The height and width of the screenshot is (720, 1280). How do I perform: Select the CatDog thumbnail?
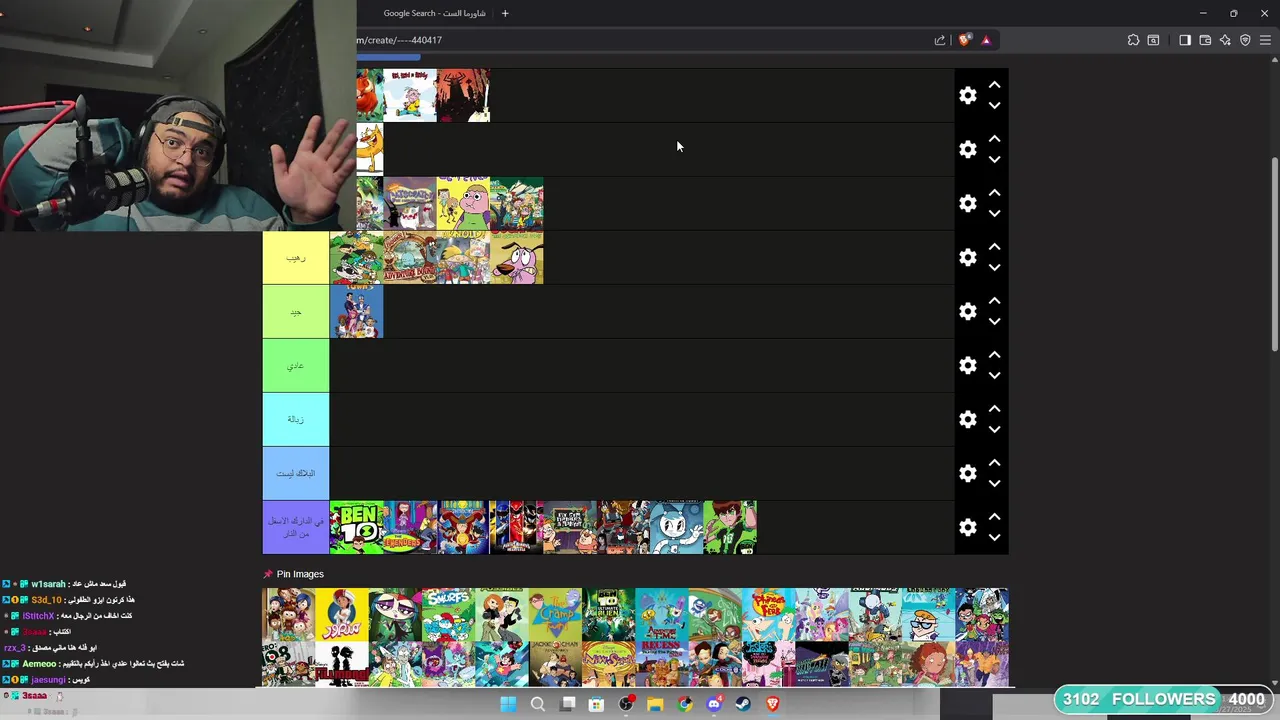(370, 150)
